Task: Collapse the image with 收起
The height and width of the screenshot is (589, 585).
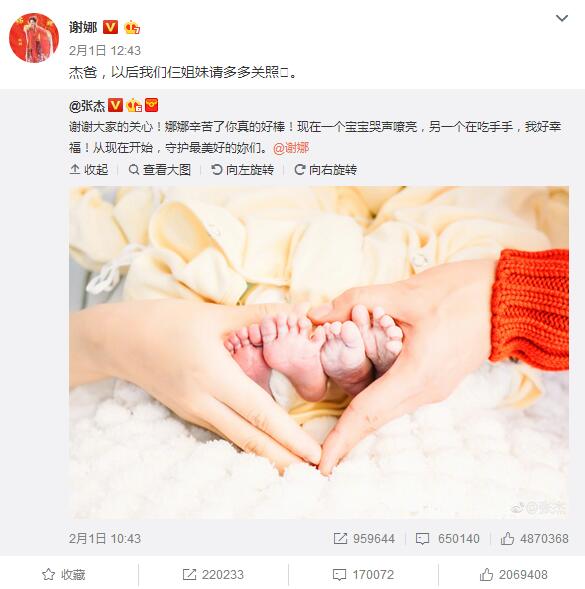Action: 89,170
